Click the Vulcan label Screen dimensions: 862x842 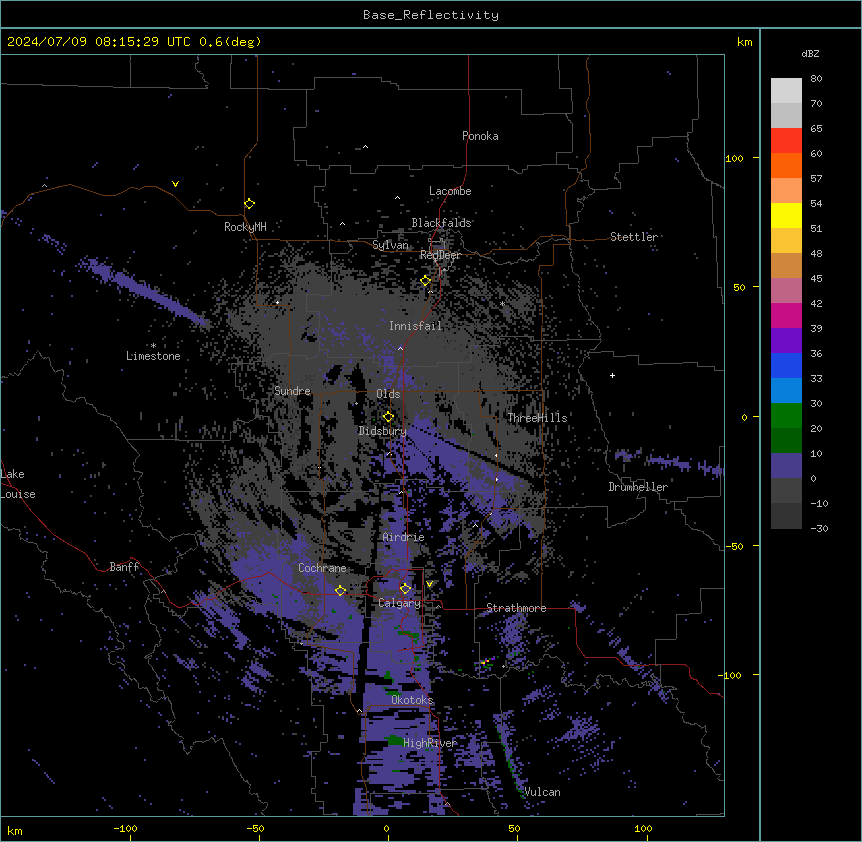click(543, 792)
